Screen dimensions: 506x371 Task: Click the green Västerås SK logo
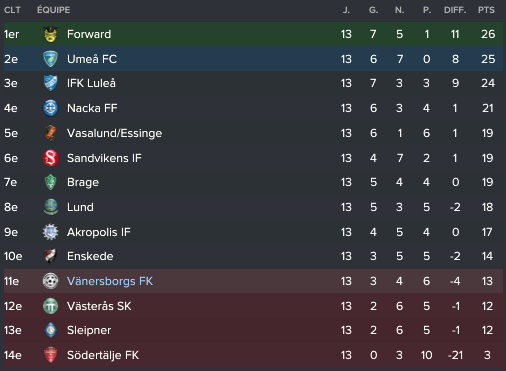pyautogui.click(x=51, y=306)
